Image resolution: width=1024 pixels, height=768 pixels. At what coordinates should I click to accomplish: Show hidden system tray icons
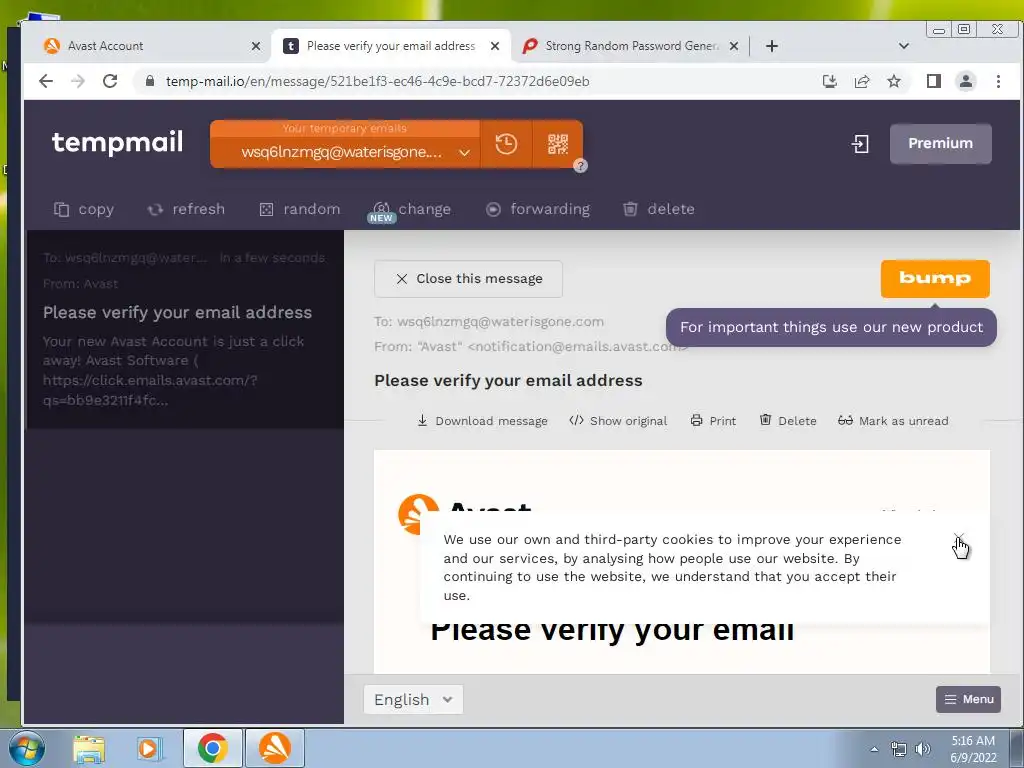click(874, 749)
